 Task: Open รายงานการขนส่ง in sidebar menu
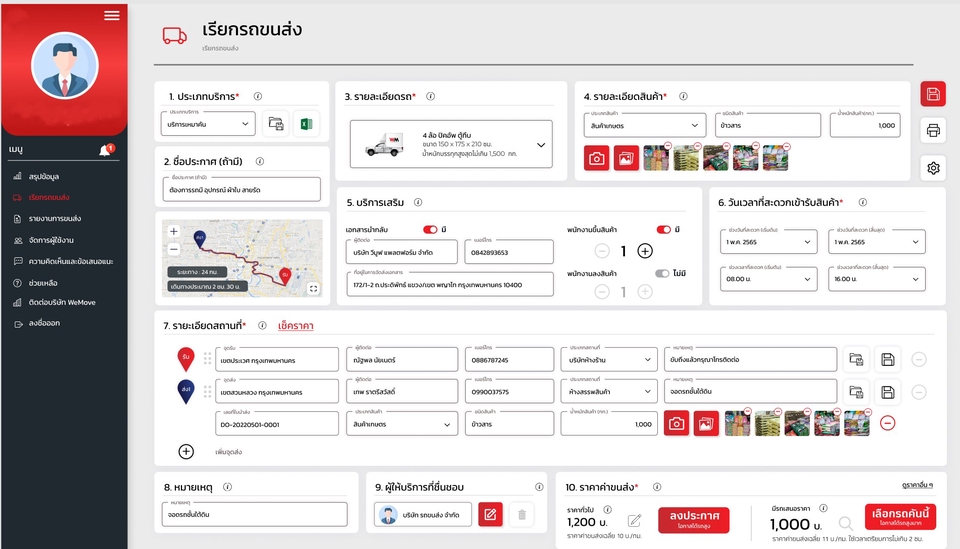[x=54, y=218]
